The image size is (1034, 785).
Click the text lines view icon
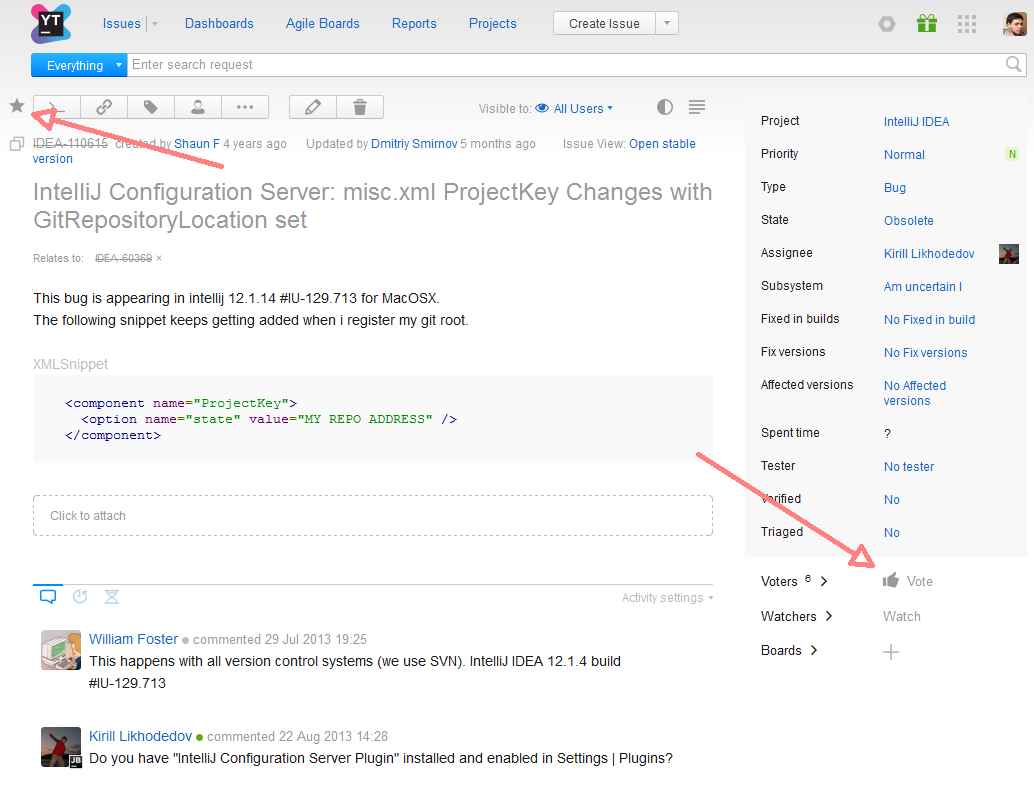click(x=697, y=107)
